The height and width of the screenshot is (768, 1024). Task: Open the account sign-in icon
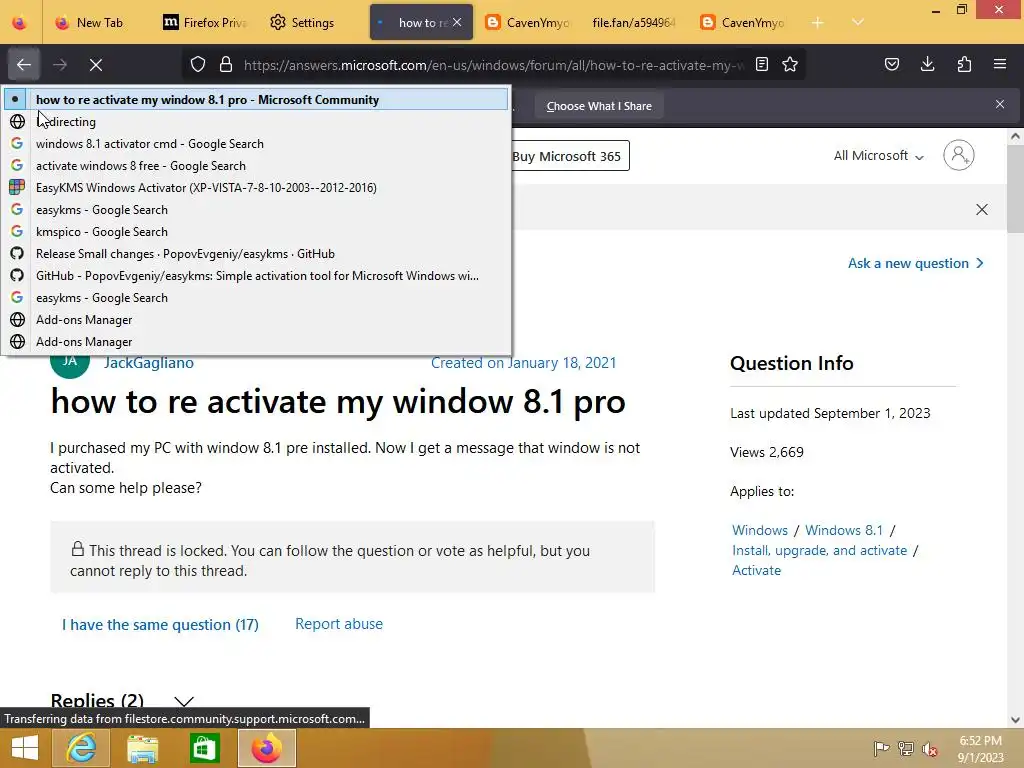coord(959,155)
